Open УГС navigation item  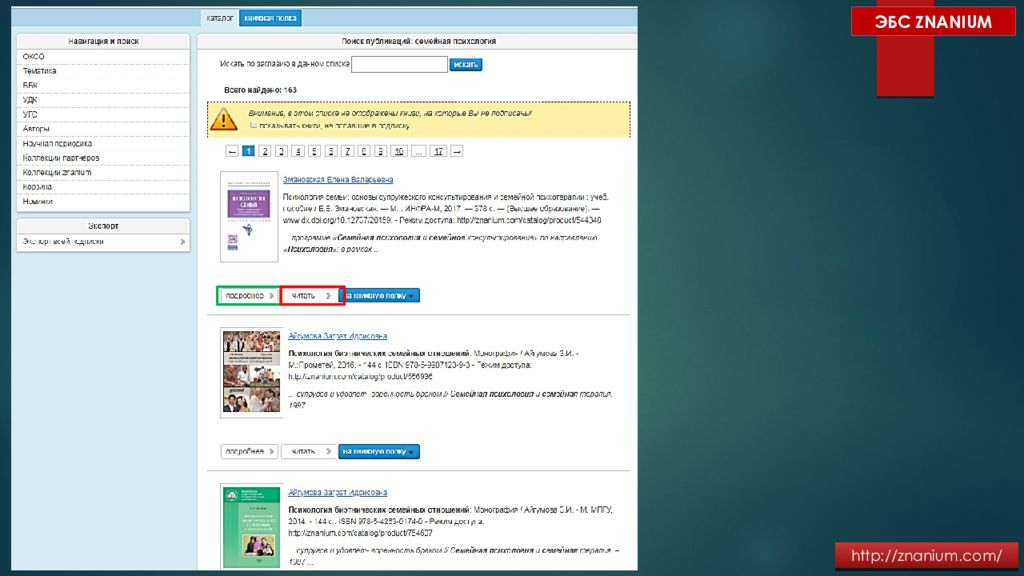[103, 114]
